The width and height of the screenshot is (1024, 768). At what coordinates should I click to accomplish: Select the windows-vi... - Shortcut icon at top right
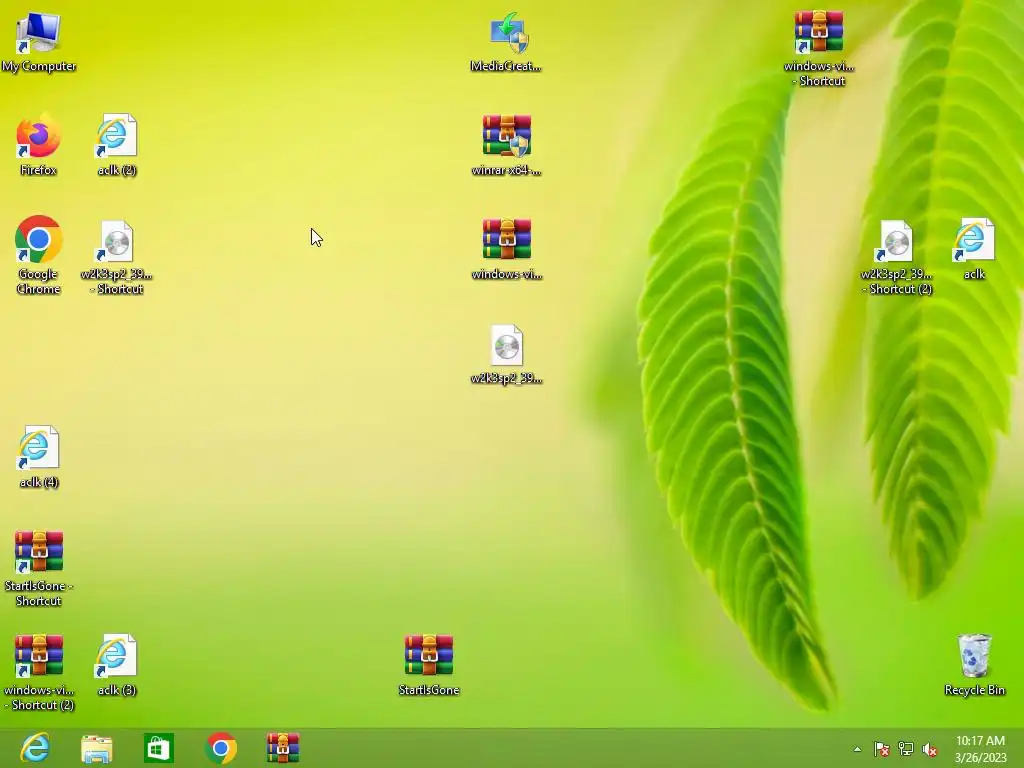818,49
